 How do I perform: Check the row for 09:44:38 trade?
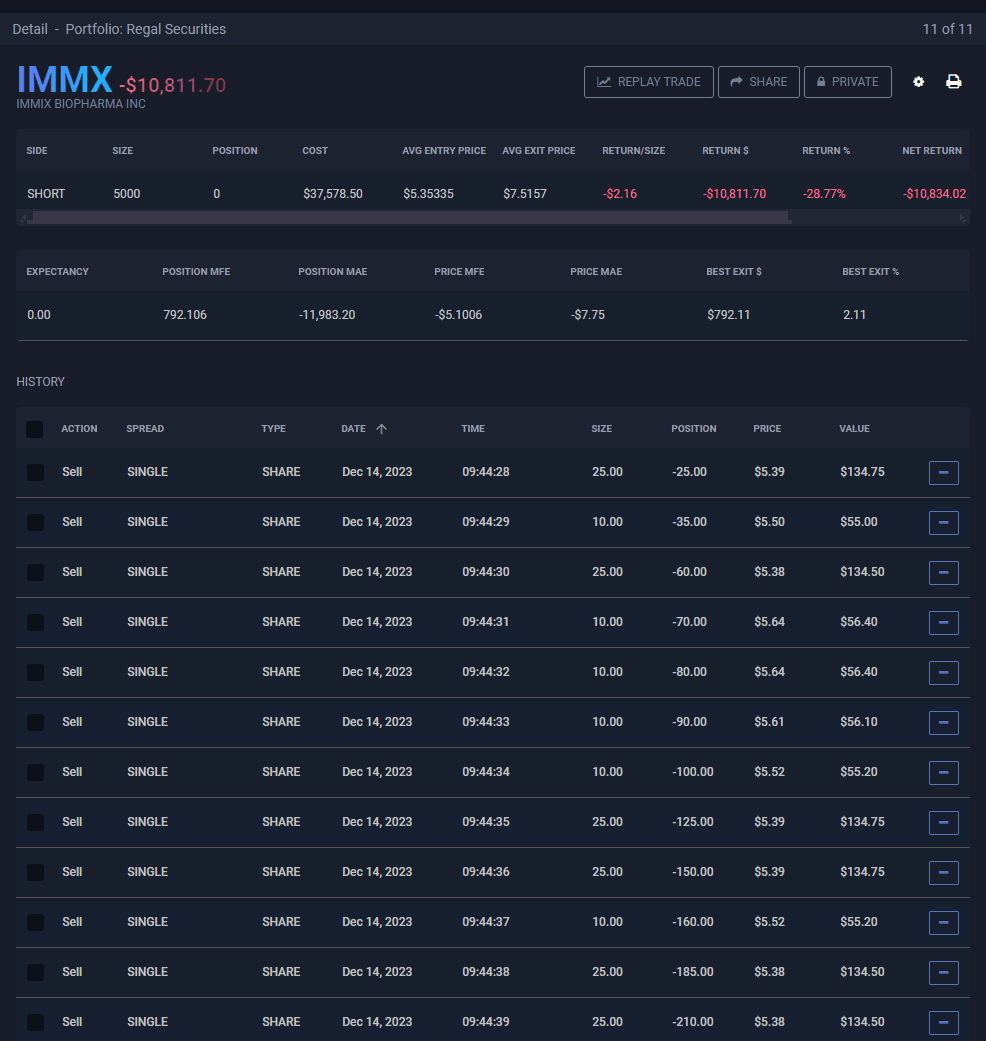(35, 972)
